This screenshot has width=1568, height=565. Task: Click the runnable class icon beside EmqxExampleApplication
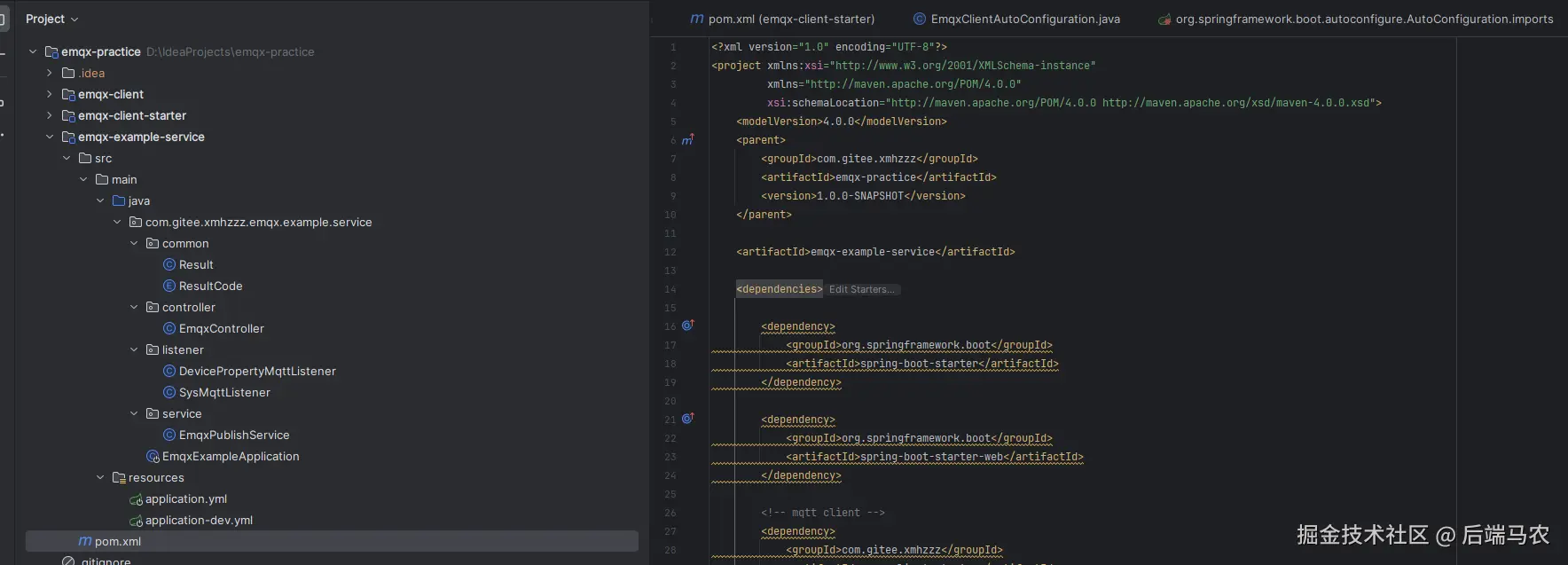coord(153,456)
